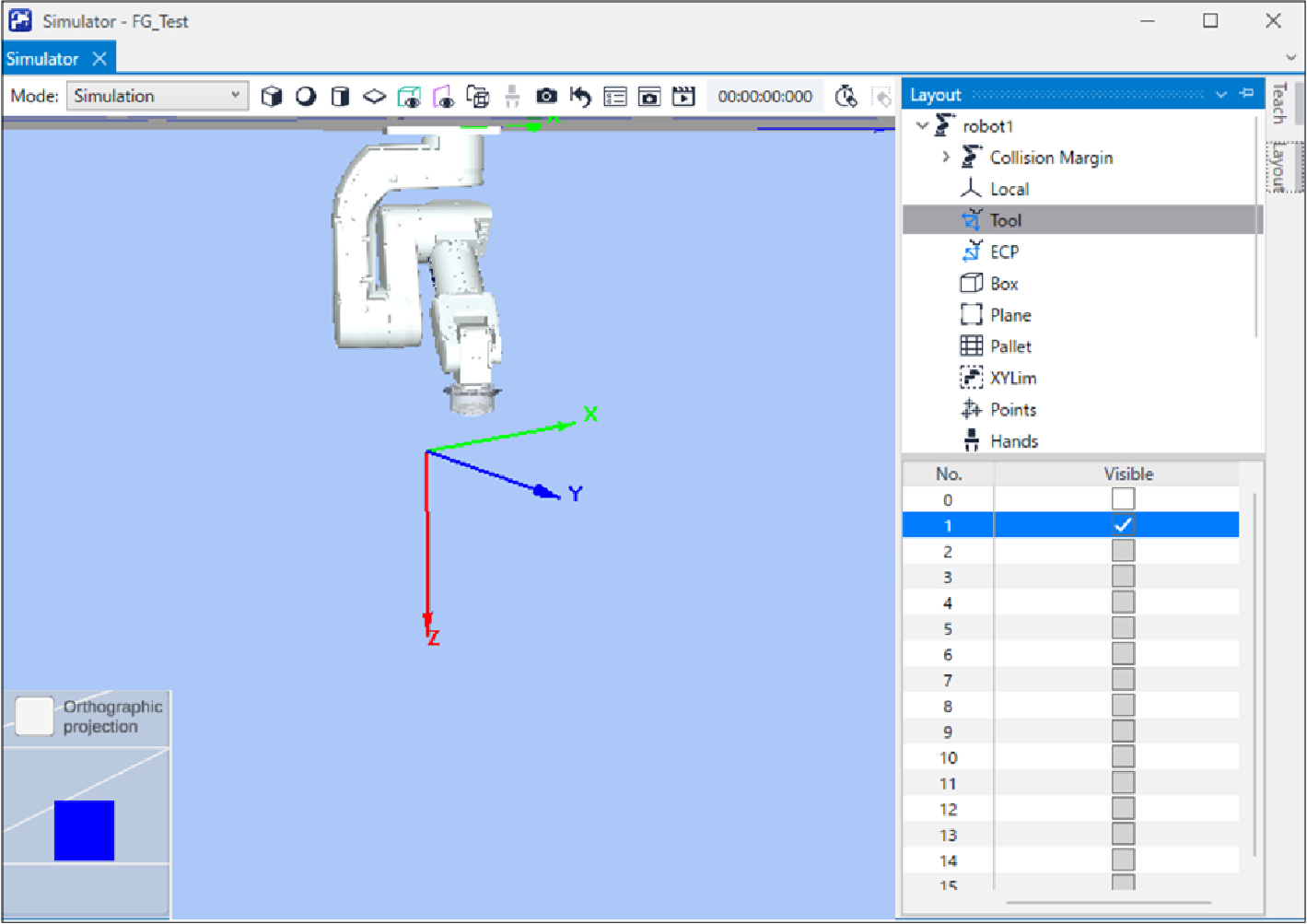This screenshot has width=1307, height=924.
Task: Click the cylinder shape toolbar icon
Action: [x=340, y=96]
